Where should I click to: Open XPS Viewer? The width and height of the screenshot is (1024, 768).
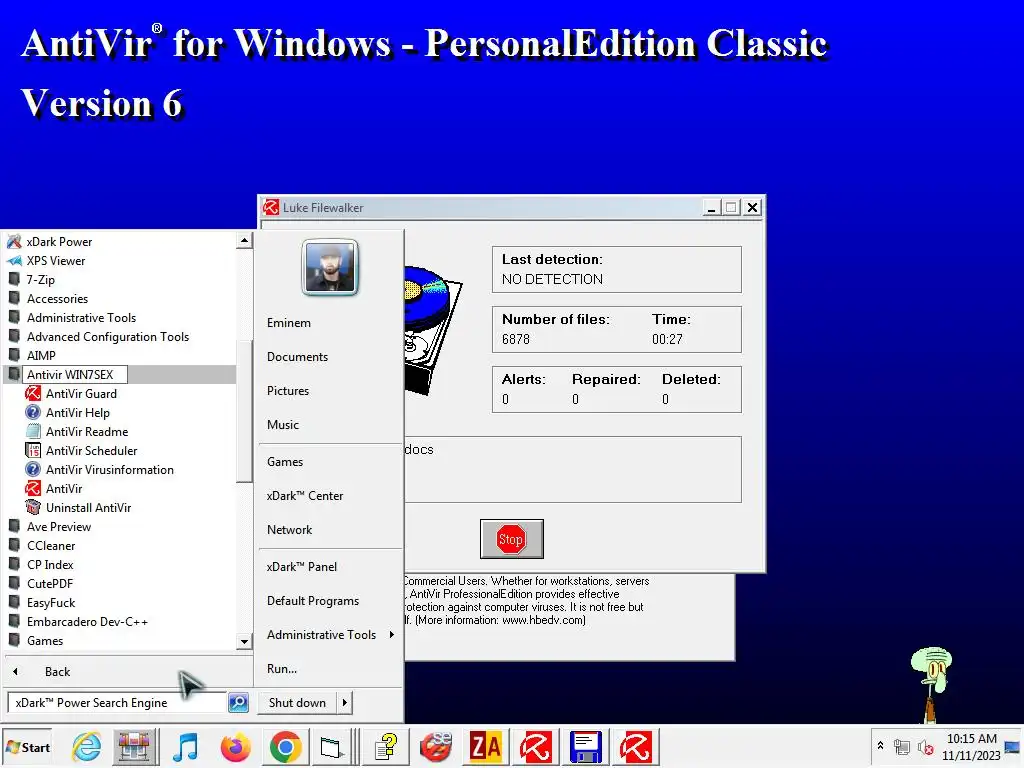coord(56,261)
